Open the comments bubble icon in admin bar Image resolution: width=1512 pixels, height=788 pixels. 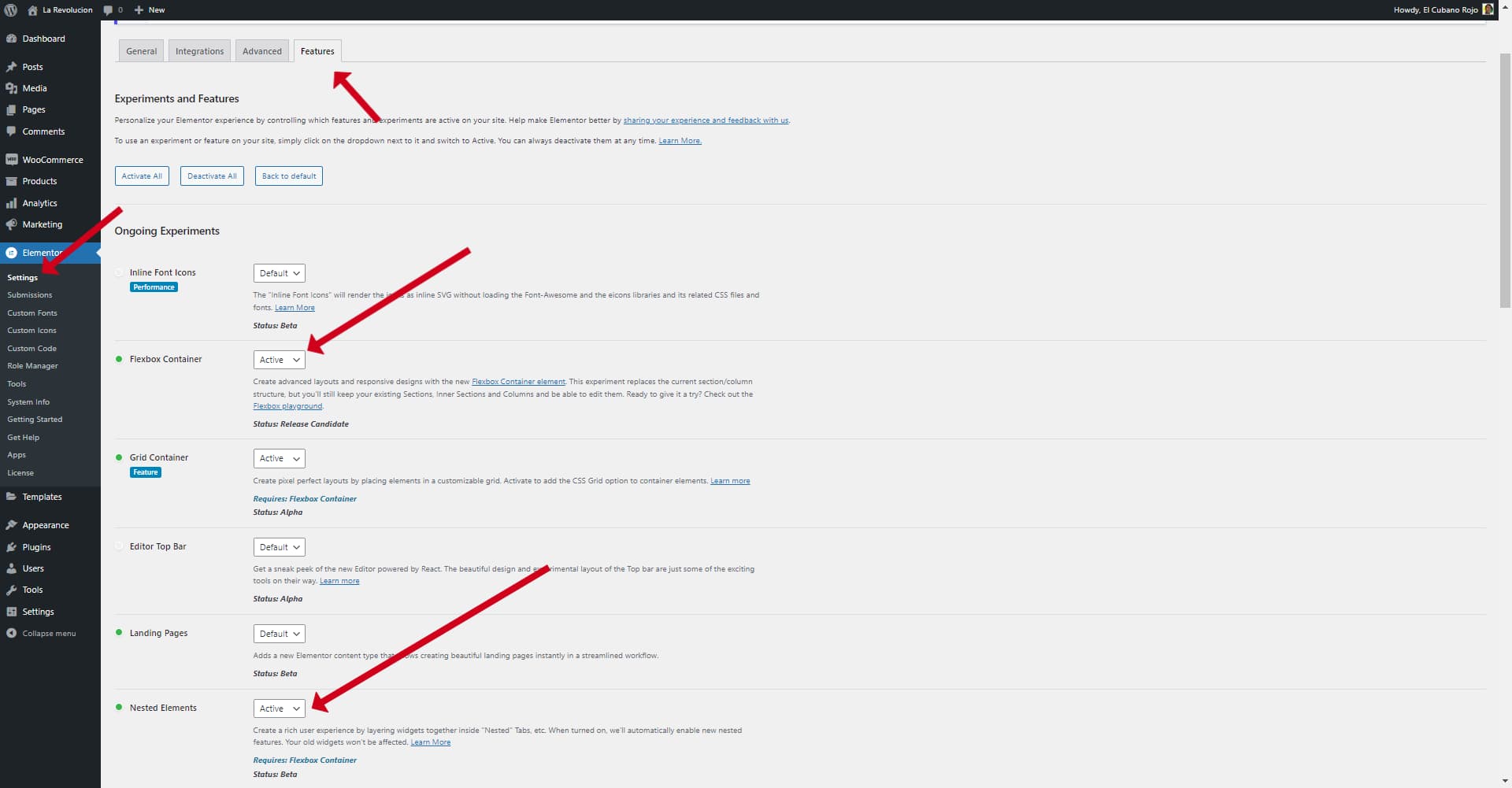pyautogui.click(x=109, y=10)
